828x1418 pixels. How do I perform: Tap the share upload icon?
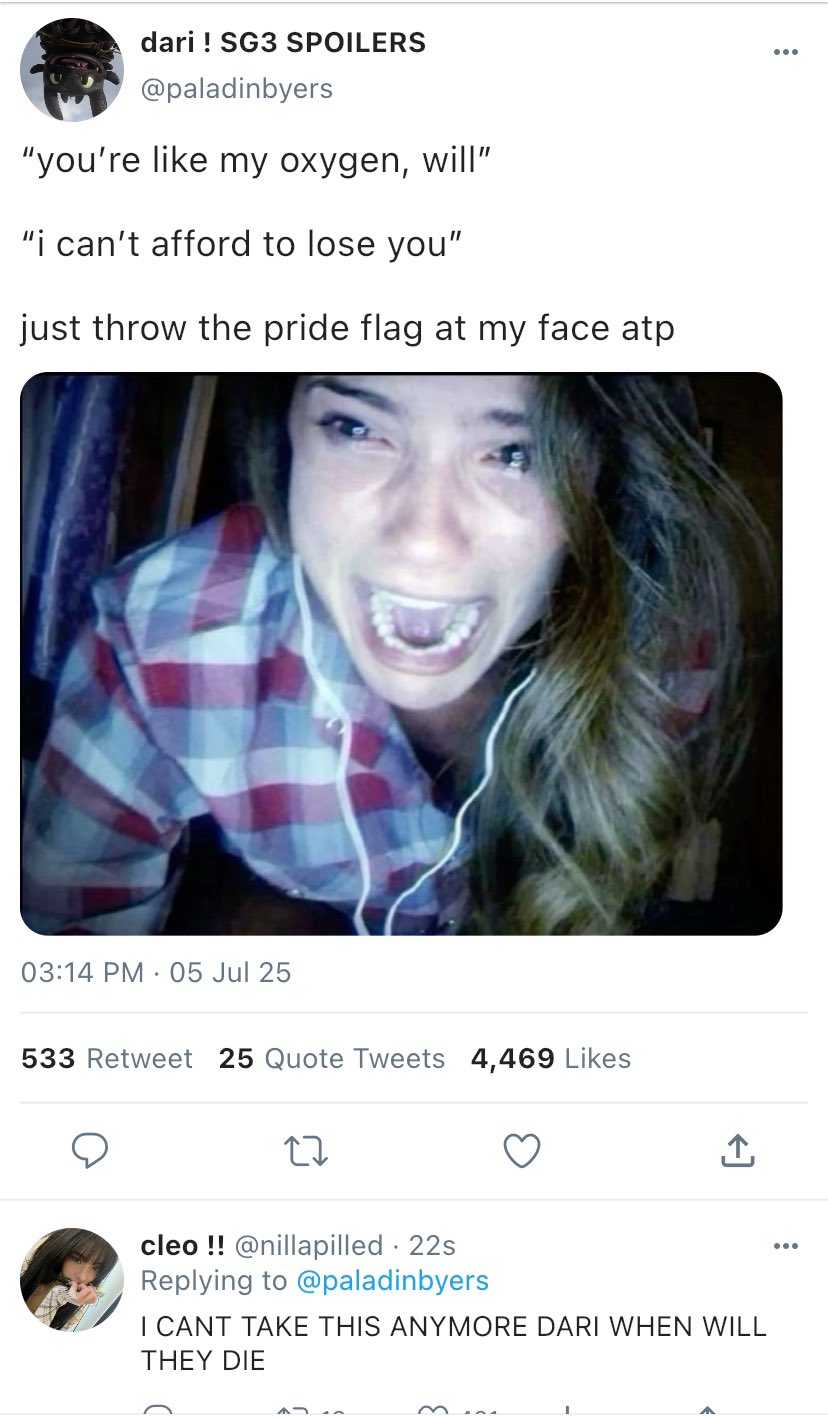(737, 1152)
